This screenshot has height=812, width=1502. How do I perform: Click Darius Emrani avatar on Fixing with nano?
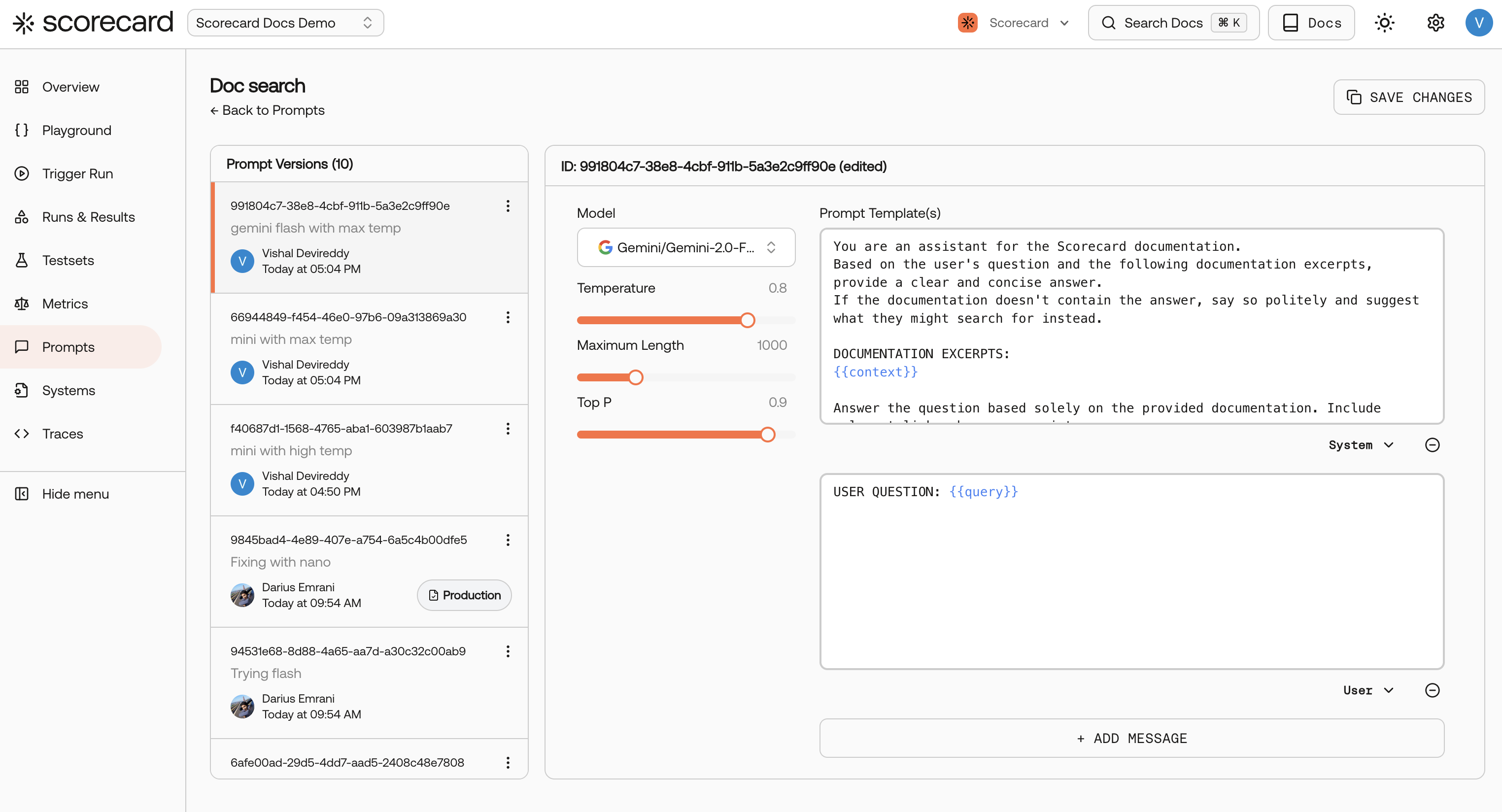click(x=242, y=595)
